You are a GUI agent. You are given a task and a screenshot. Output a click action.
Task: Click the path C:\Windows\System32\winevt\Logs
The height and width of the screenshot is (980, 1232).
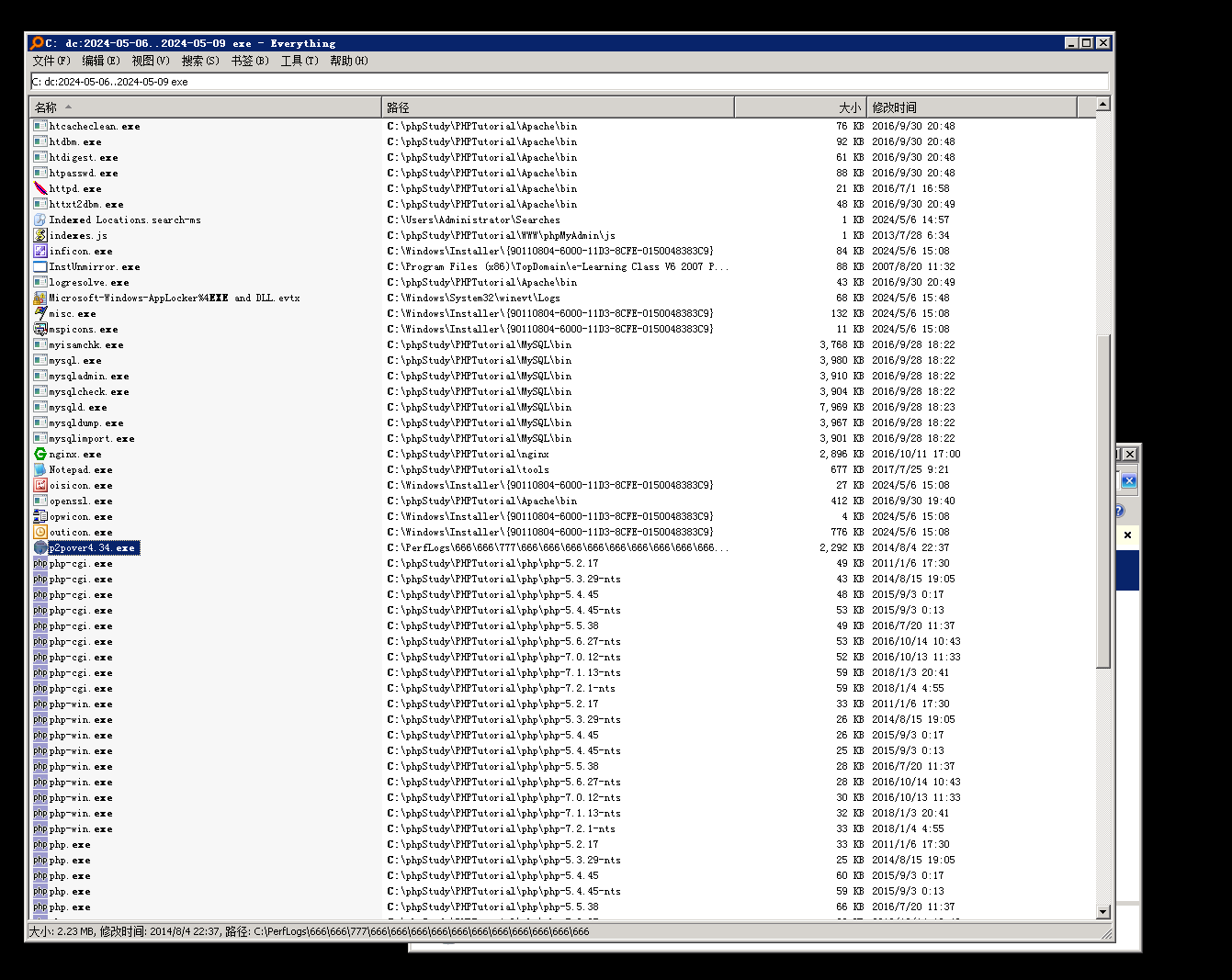pos(474,298)
